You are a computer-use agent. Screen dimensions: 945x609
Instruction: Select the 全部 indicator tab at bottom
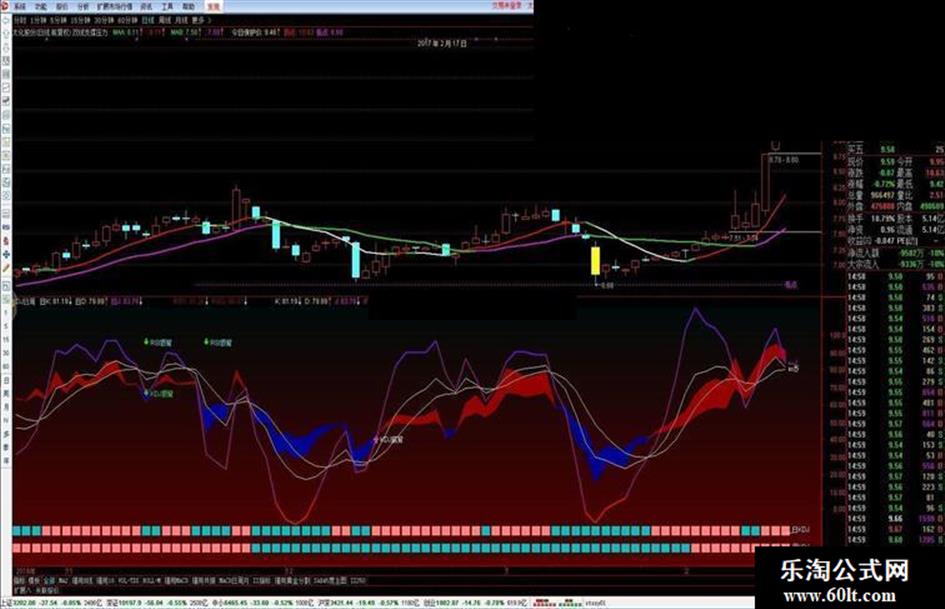point(49,581)
